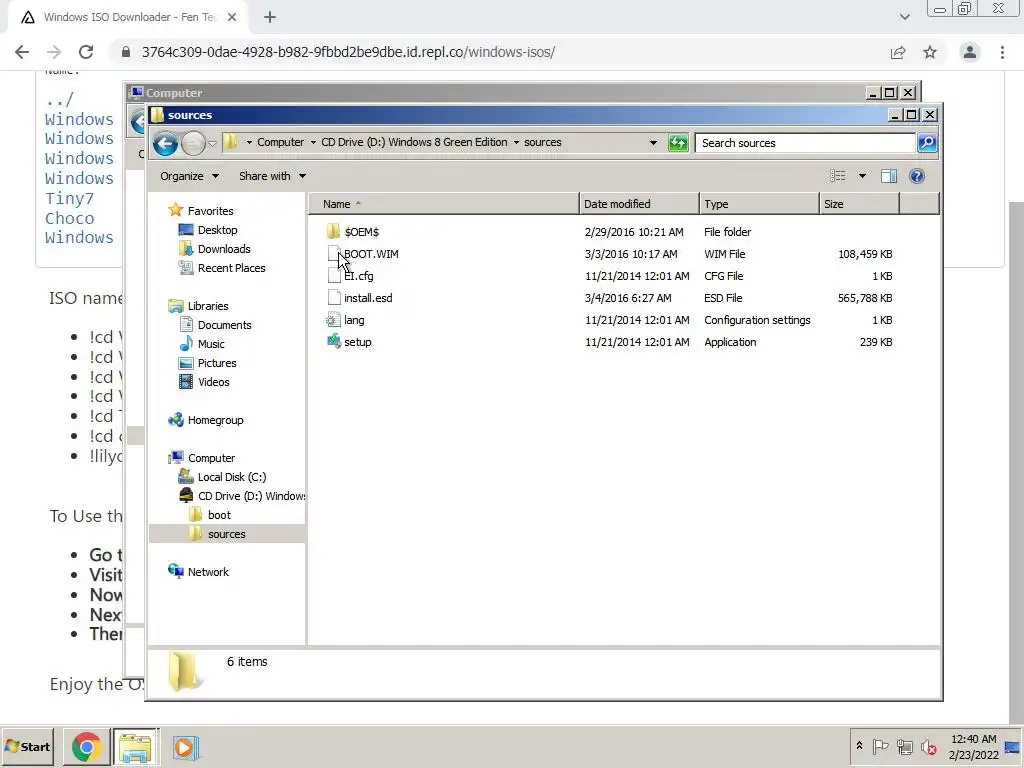Screen dimensions: 1024x768
Task: Type in the Search sources field
Action: [x=805, y=142]
